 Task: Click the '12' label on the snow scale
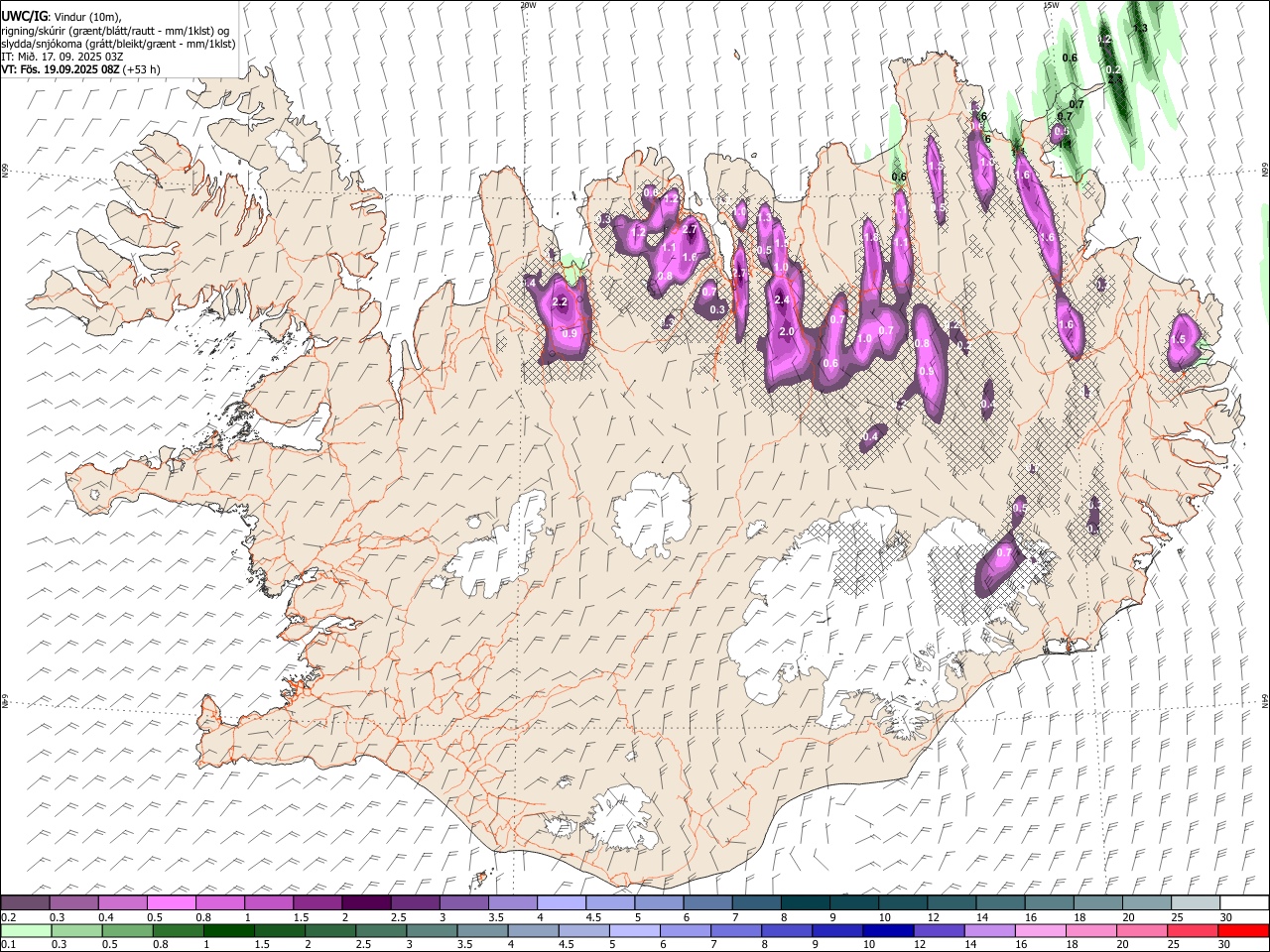pyautogui.click(x=933, y=917)
